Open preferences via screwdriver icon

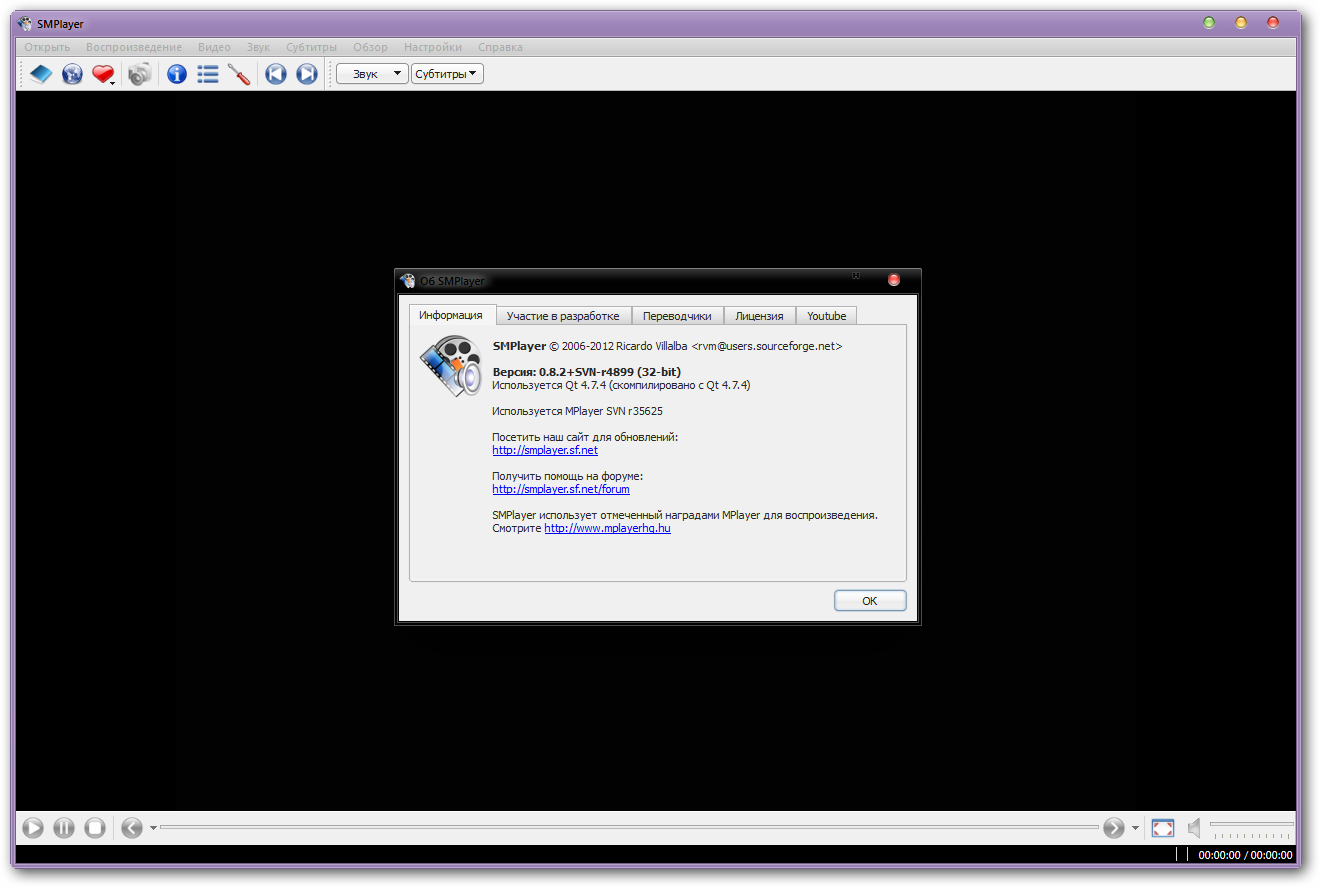point(239,74)
